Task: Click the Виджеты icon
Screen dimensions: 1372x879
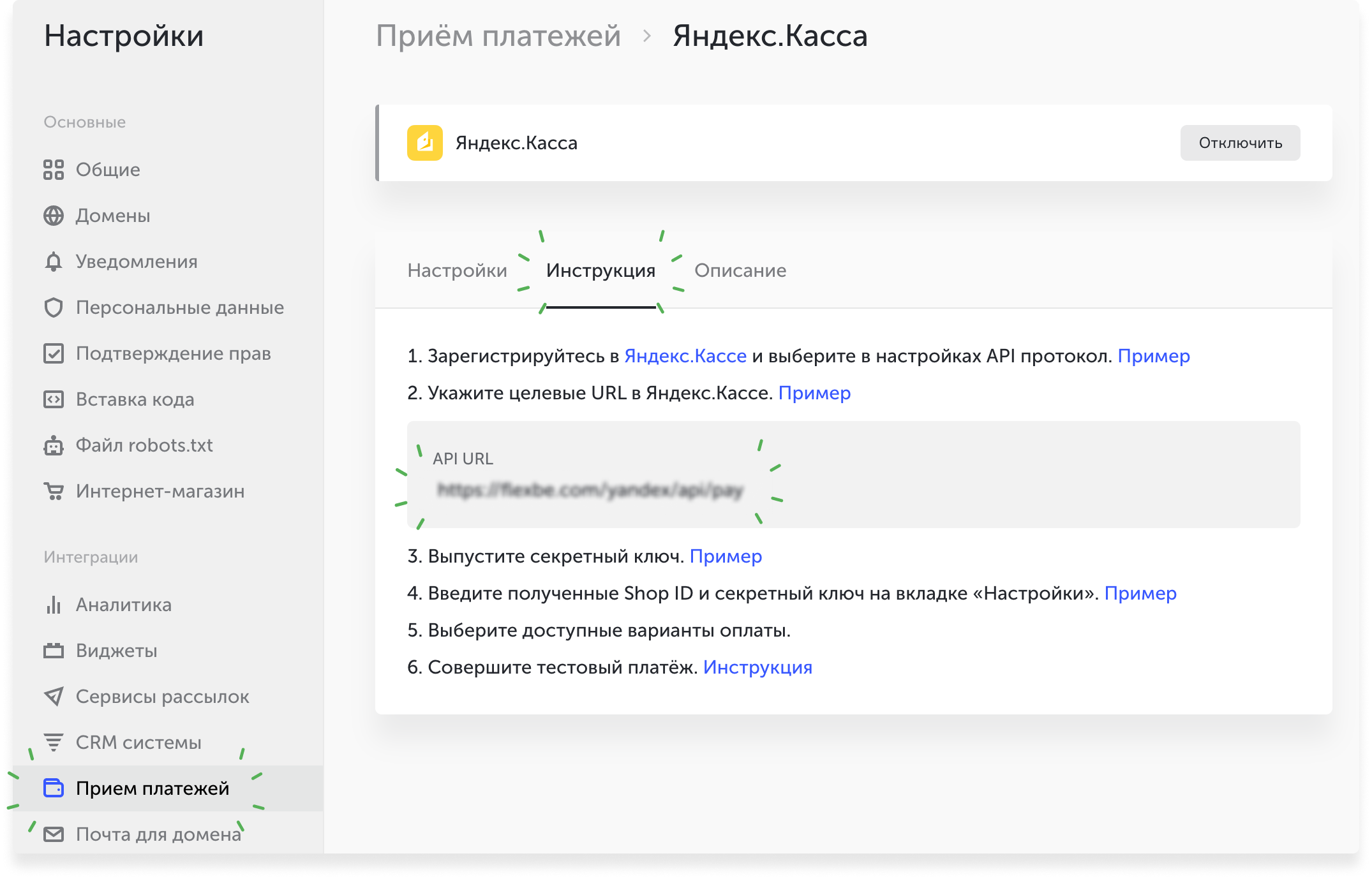Action: point(54,651)
